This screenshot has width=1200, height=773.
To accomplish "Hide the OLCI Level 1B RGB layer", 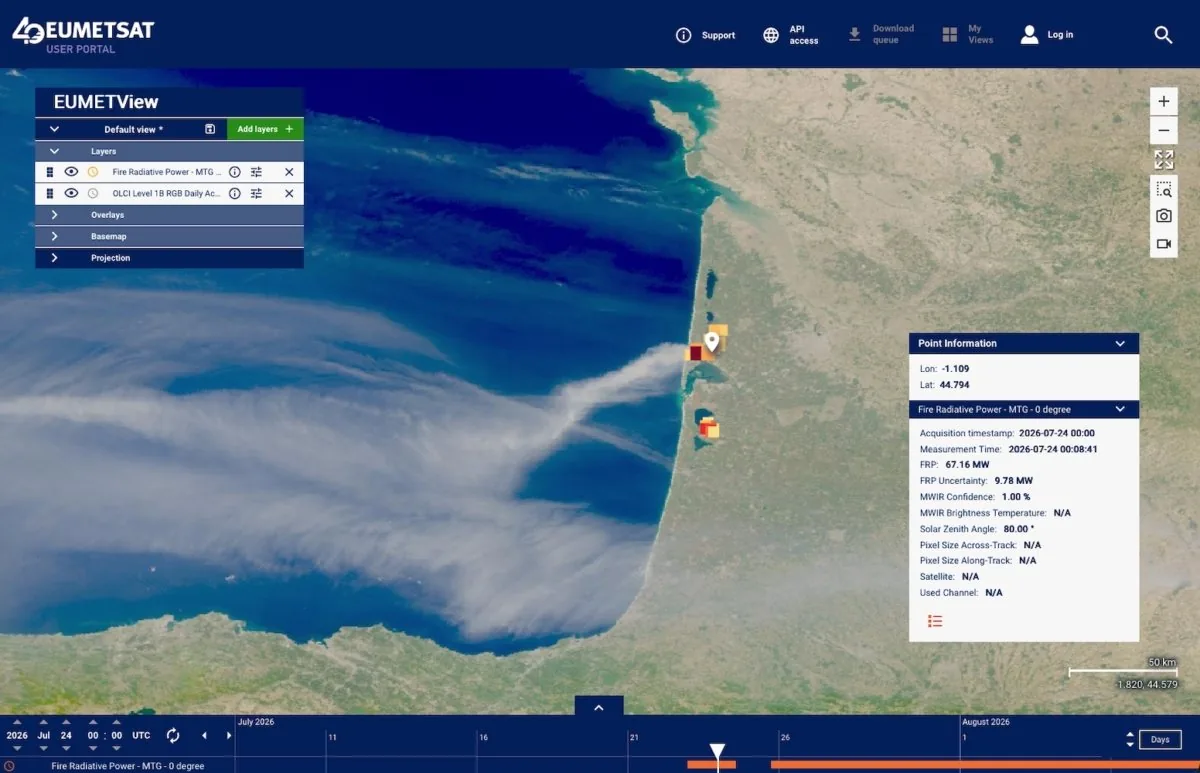I will 71,193.
